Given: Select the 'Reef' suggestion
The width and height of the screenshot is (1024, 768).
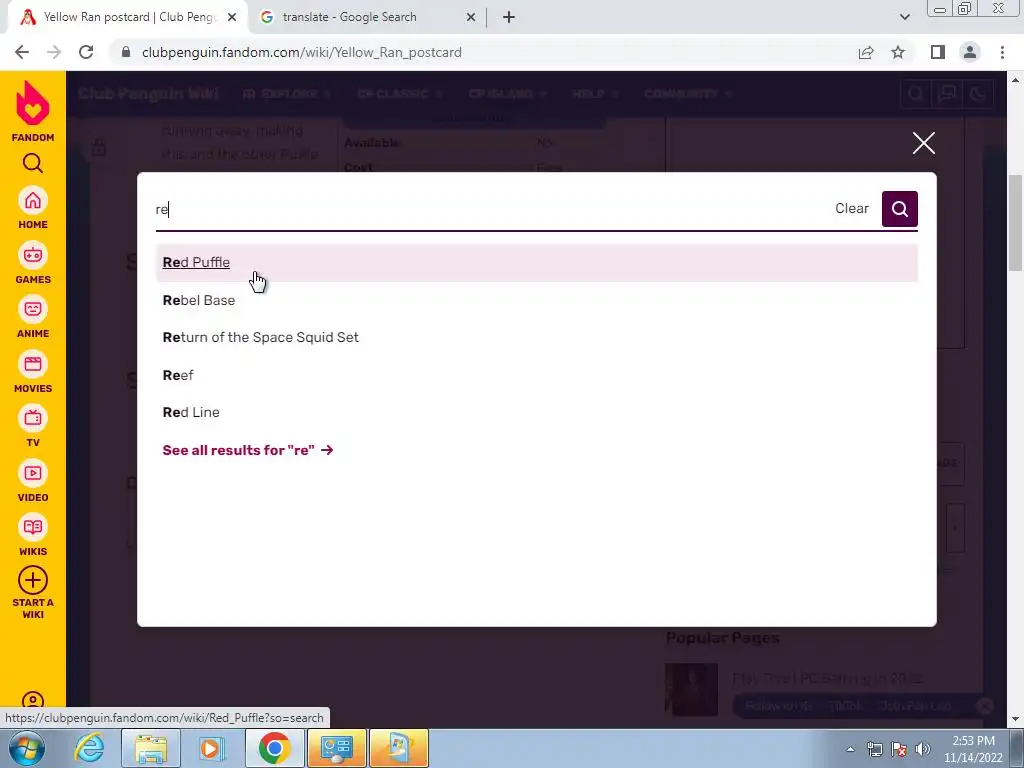Looking at the screenshot, I should pyautogui.click(x=537, y=375).
